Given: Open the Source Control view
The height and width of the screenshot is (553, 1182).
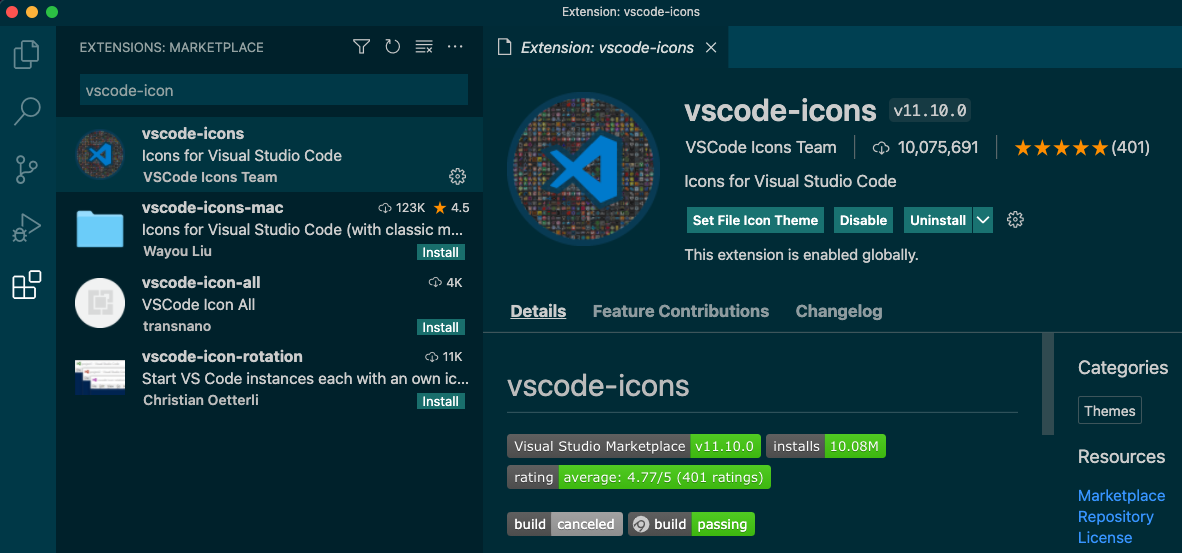Looking at the screenshot, I should [27, 170].
